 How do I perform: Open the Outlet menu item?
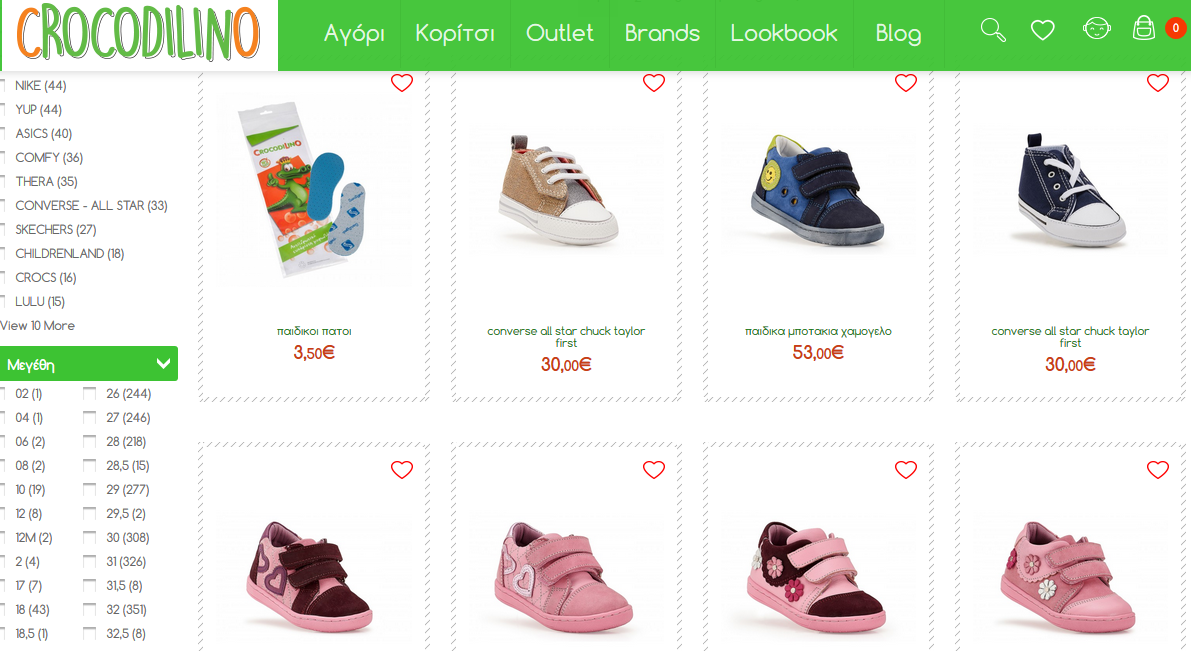(559, 33)
